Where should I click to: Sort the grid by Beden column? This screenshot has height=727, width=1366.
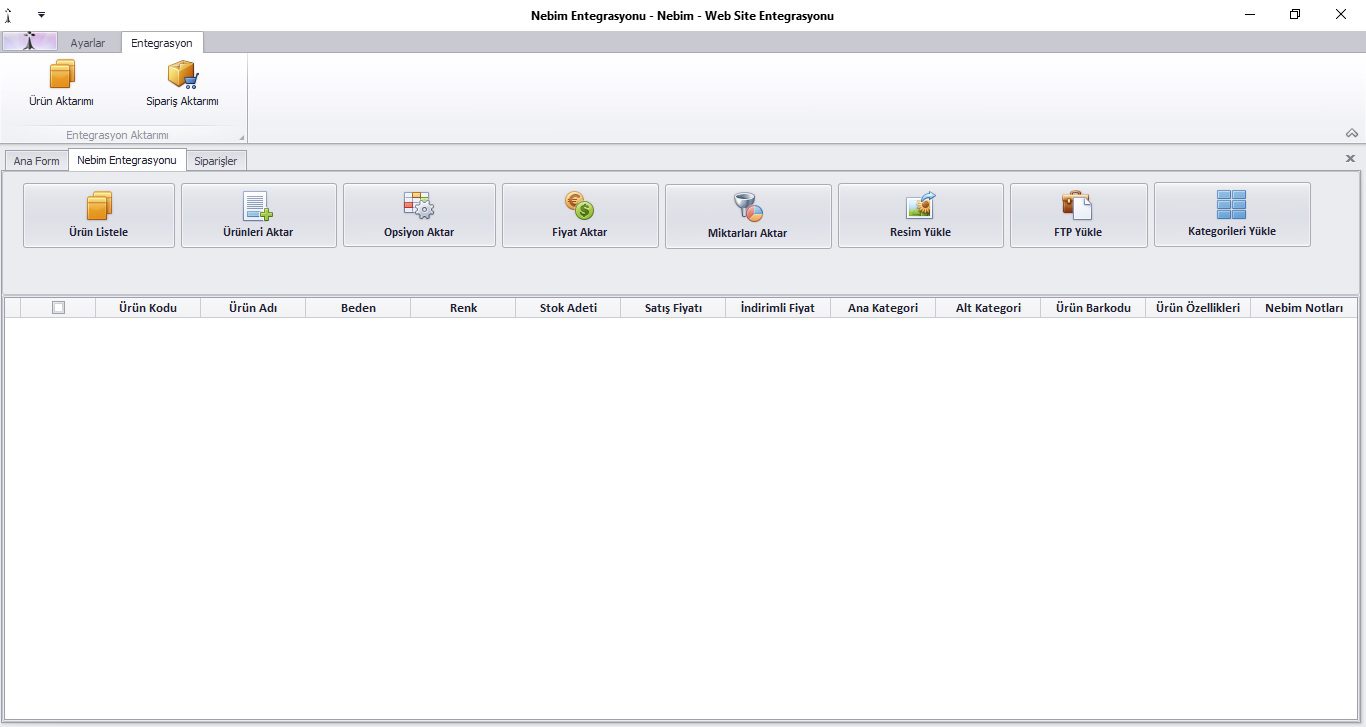pos(358,308)
